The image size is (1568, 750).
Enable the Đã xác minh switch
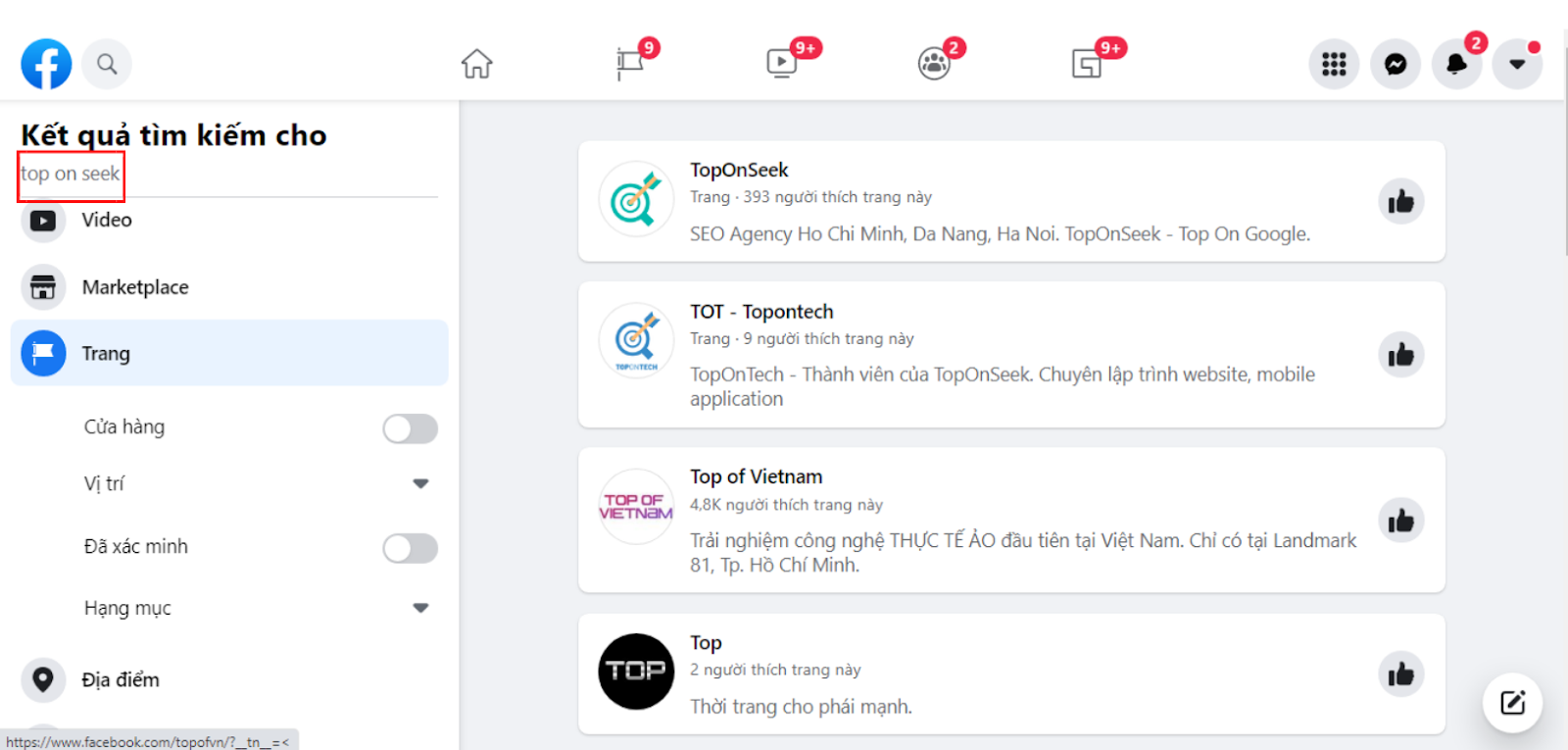410,548
